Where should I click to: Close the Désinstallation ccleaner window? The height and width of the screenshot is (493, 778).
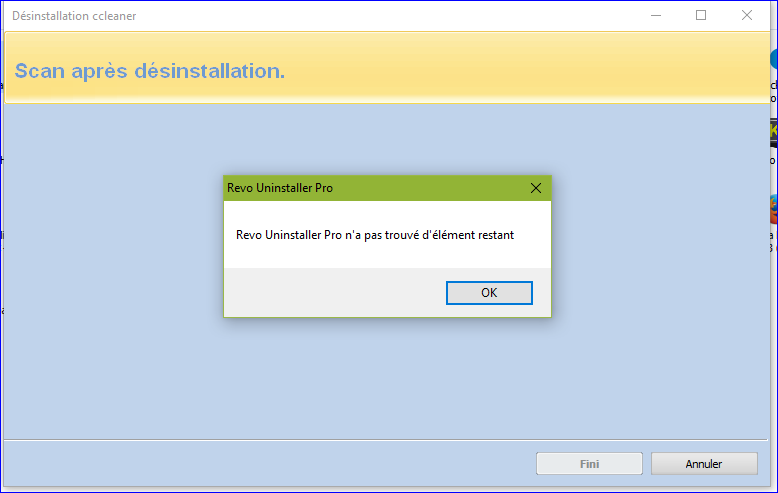[747, 15]
